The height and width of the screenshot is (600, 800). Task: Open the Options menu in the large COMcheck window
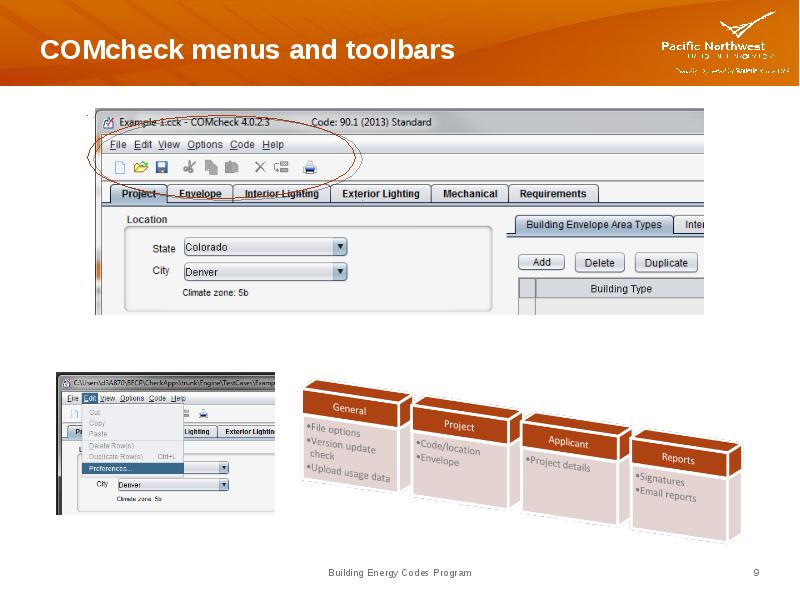205,145
